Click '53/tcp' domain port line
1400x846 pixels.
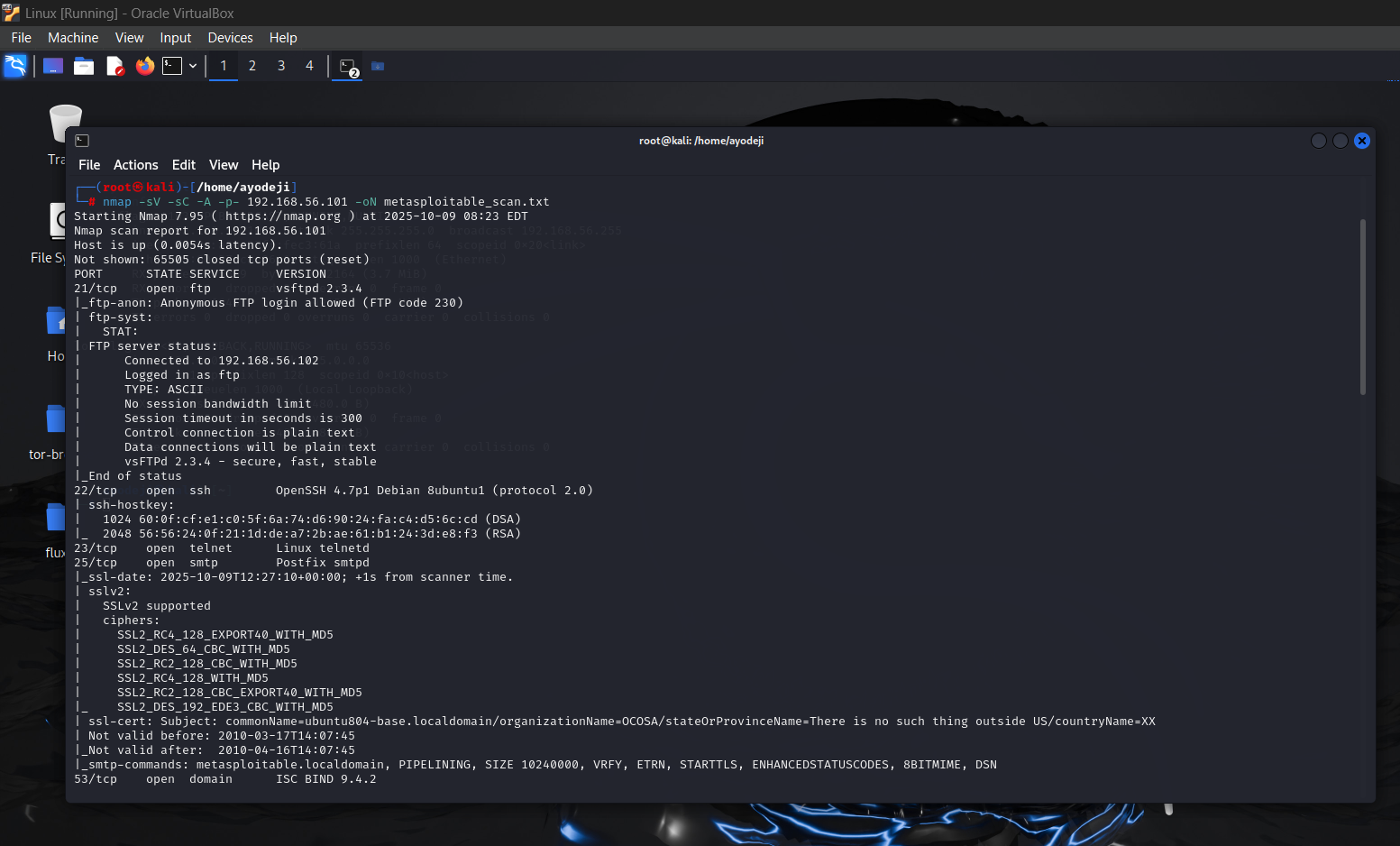click(x=225, y=779)
